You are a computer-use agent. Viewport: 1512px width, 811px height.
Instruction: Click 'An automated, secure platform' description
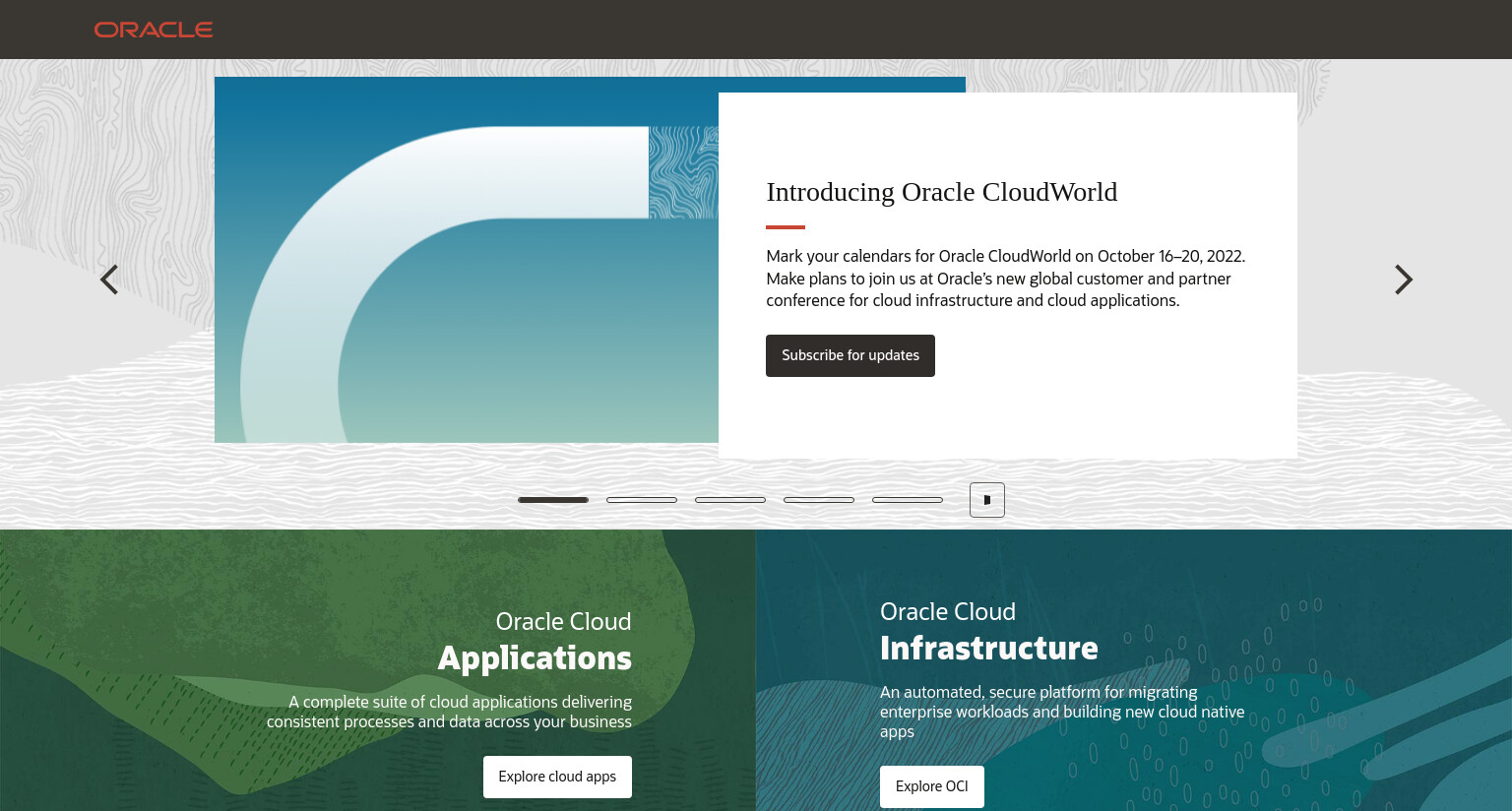point(1062,712)
